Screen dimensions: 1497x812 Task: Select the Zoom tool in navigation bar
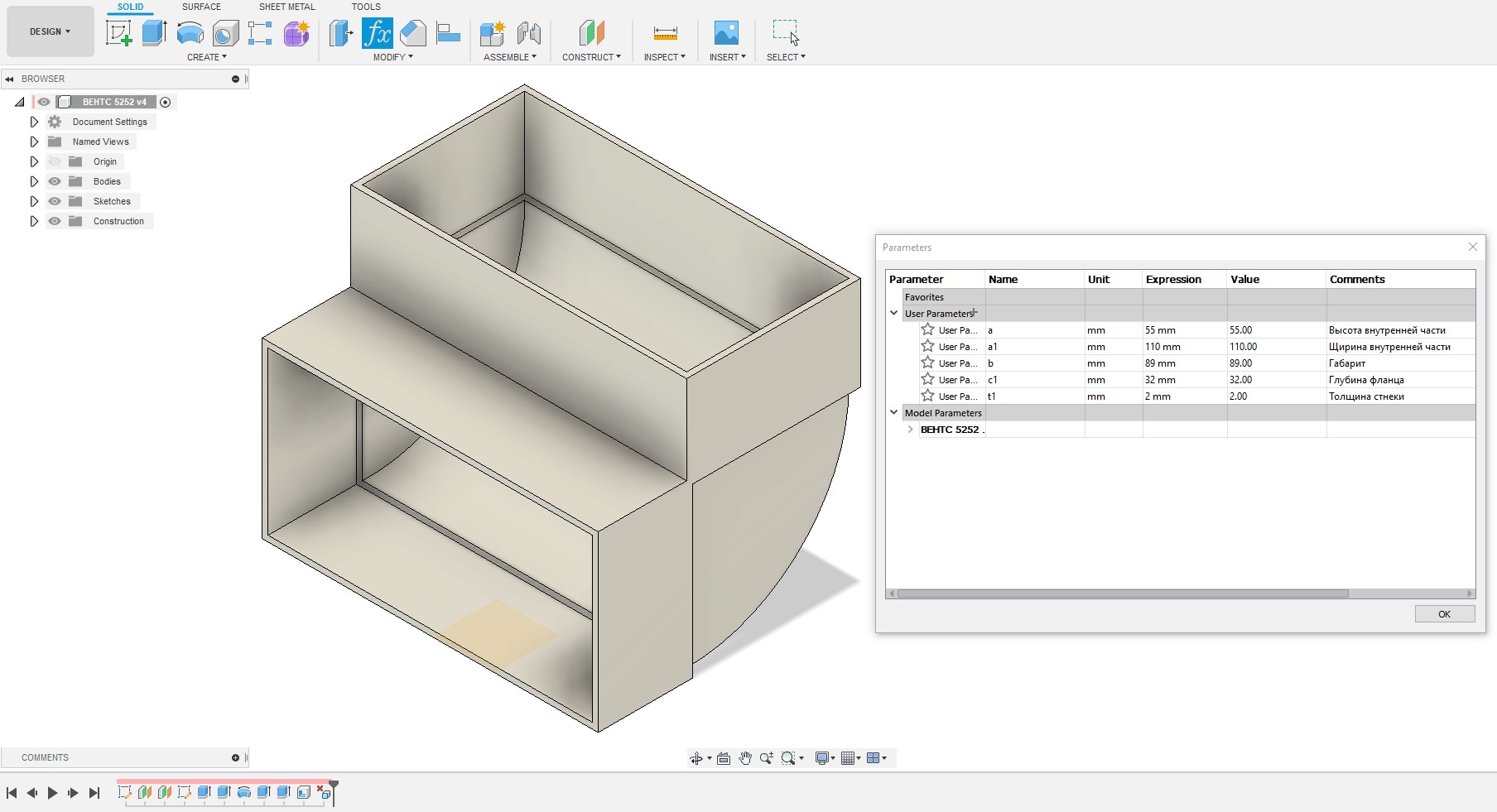(x=767, y=758)
